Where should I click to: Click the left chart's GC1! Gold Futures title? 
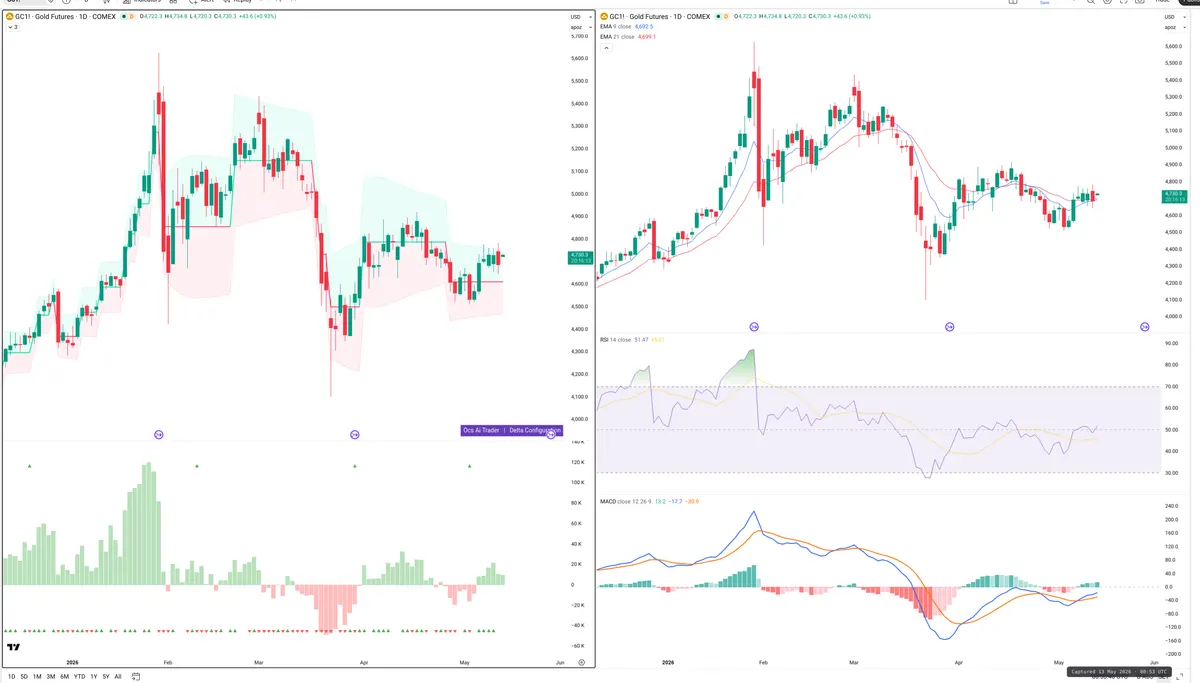tap(65, 16)
